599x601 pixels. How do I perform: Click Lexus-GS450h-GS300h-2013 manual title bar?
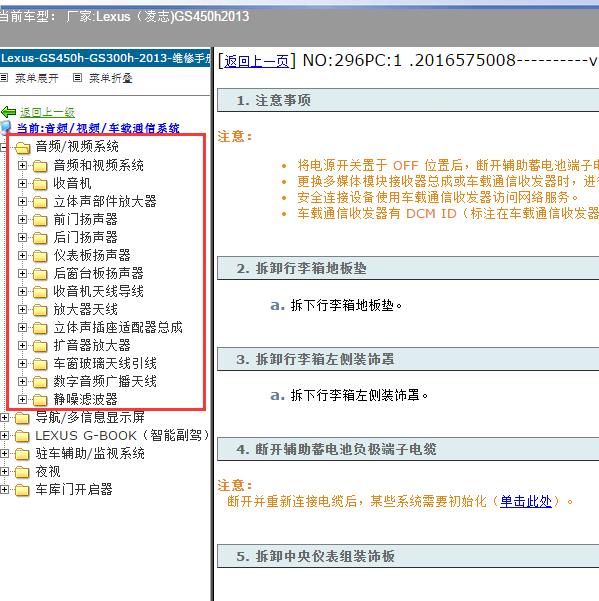click(x=105, y=58)
